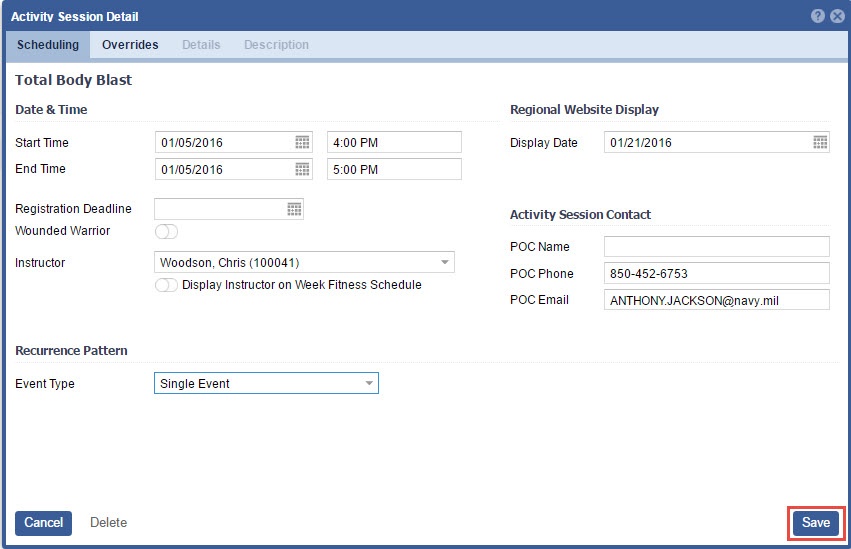This screenshot has width=851, height=549.
Task: Open the Registration Deadline calendar picker
Action: 294,209
